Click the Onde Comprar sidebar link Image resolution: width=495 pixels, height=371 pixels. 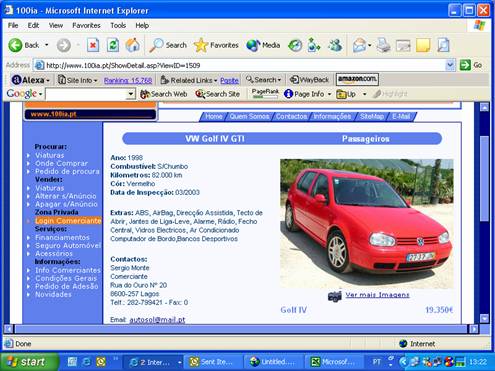[x=61, y=163]
